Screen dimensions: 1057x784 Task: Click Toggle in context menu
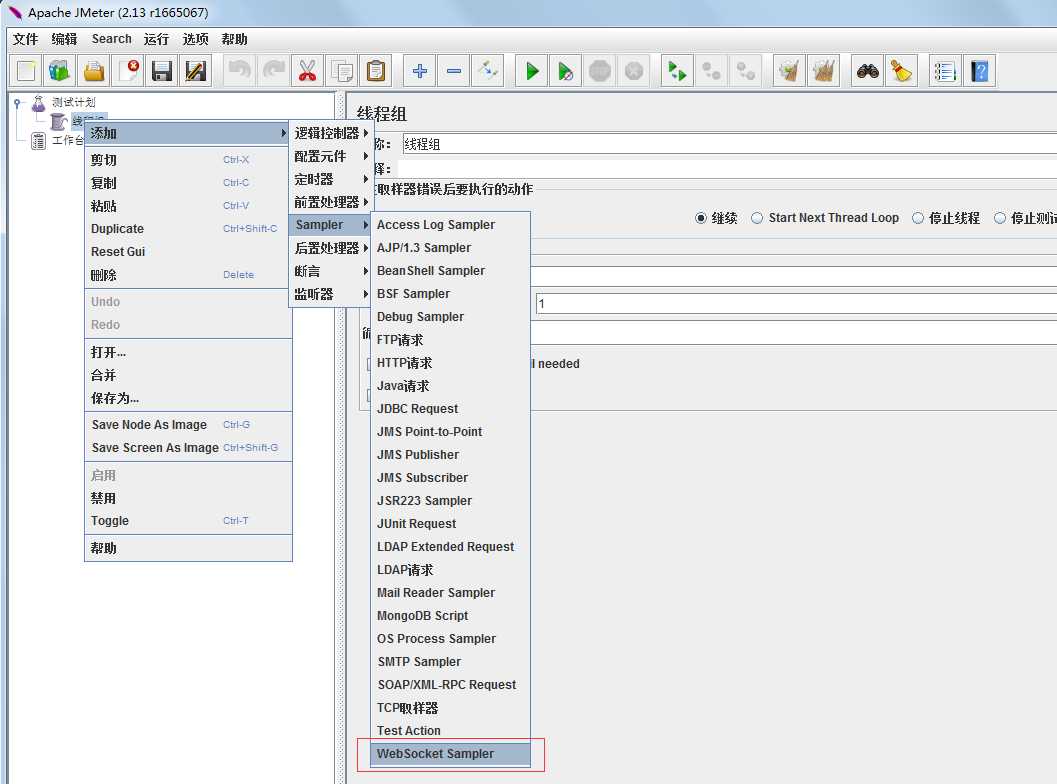[188, 521]
